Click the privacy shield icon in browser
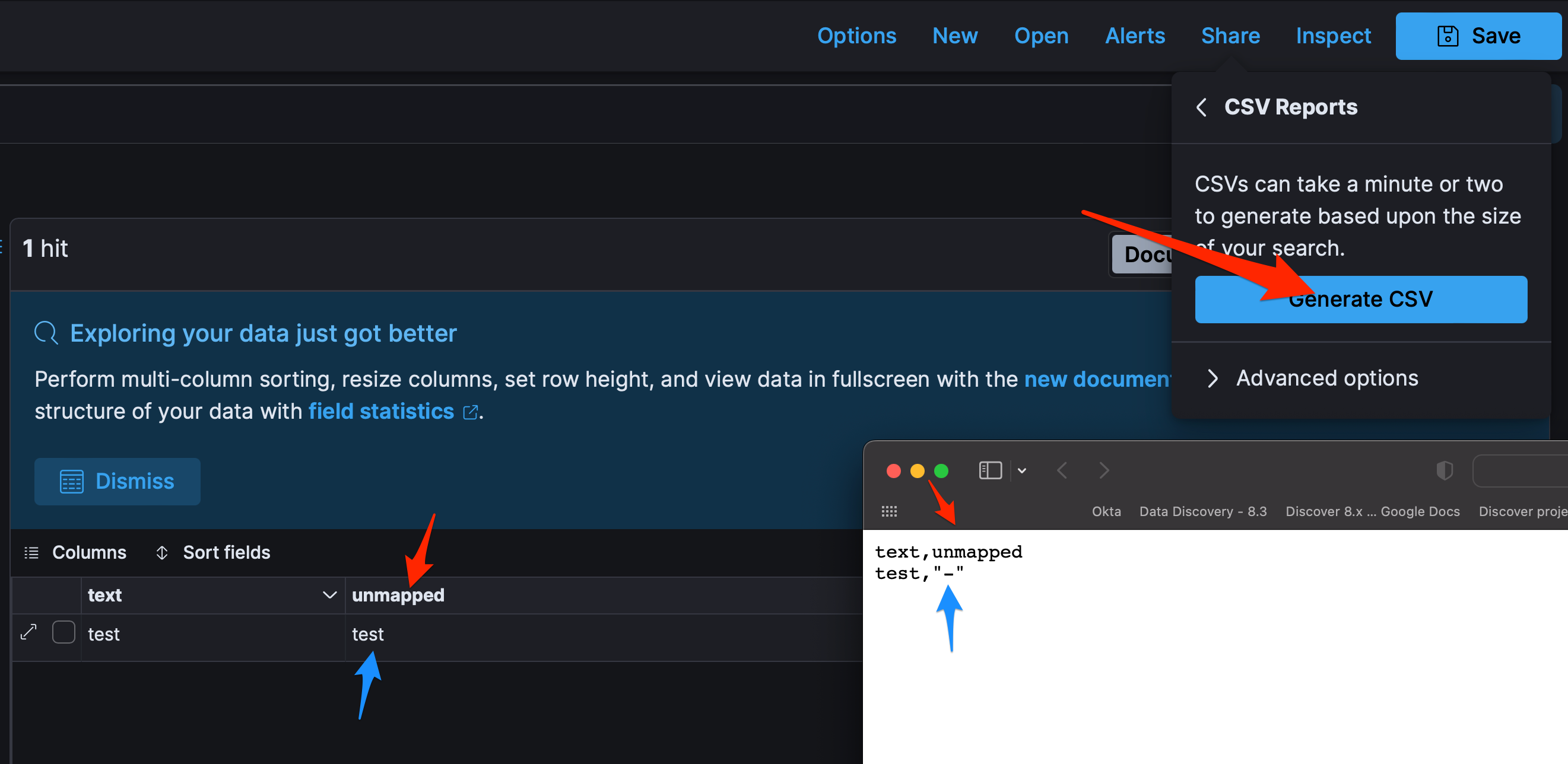This screenshot has height=764, width=1568. [1445, 470]
